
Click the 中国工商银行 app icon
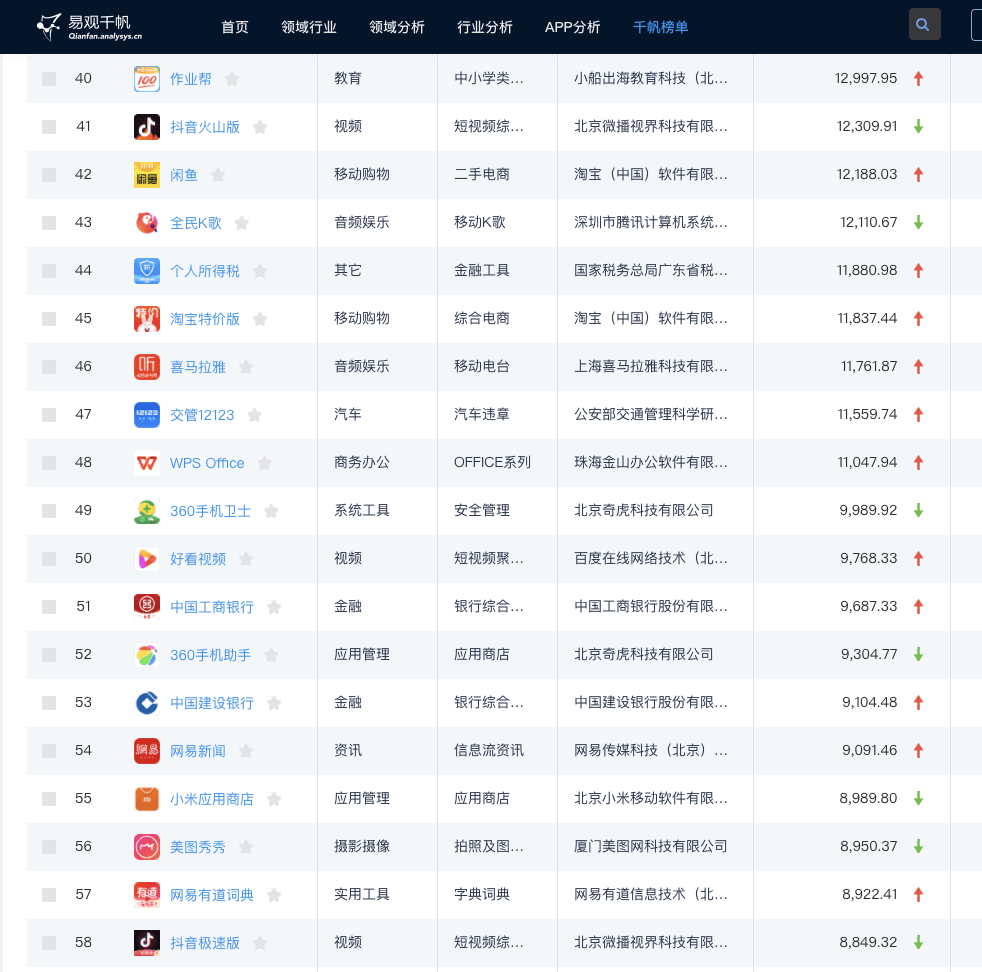click(147, 607)
